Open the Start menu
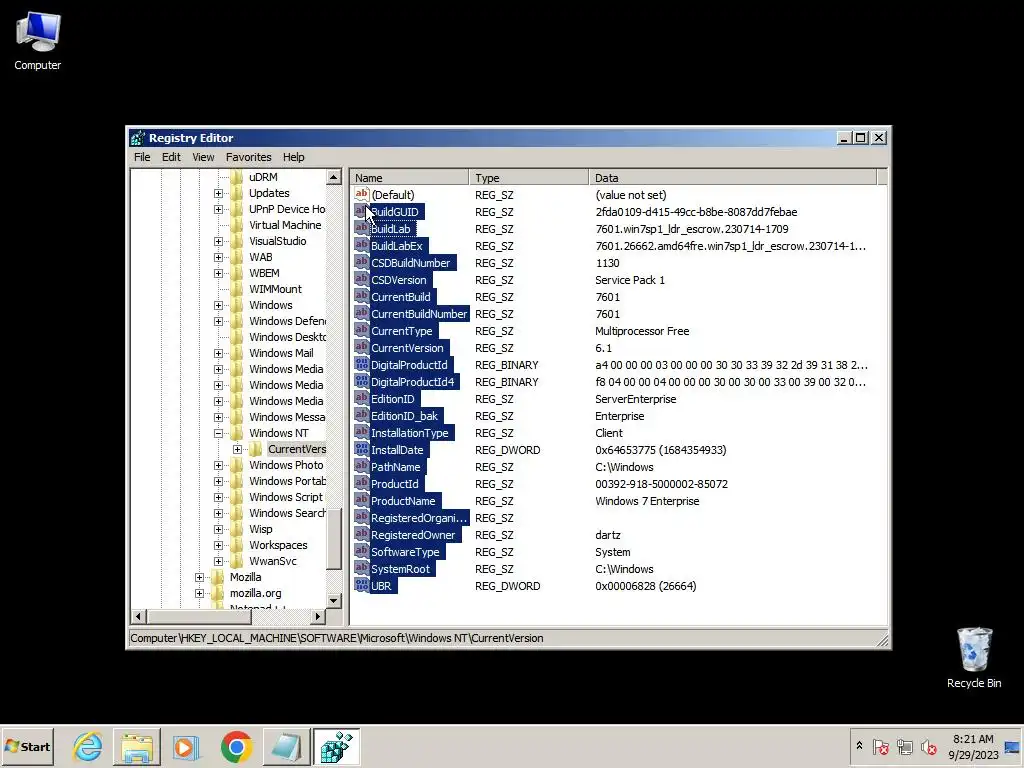Viewport: 1024px width, 768px height. coord(27,746)
